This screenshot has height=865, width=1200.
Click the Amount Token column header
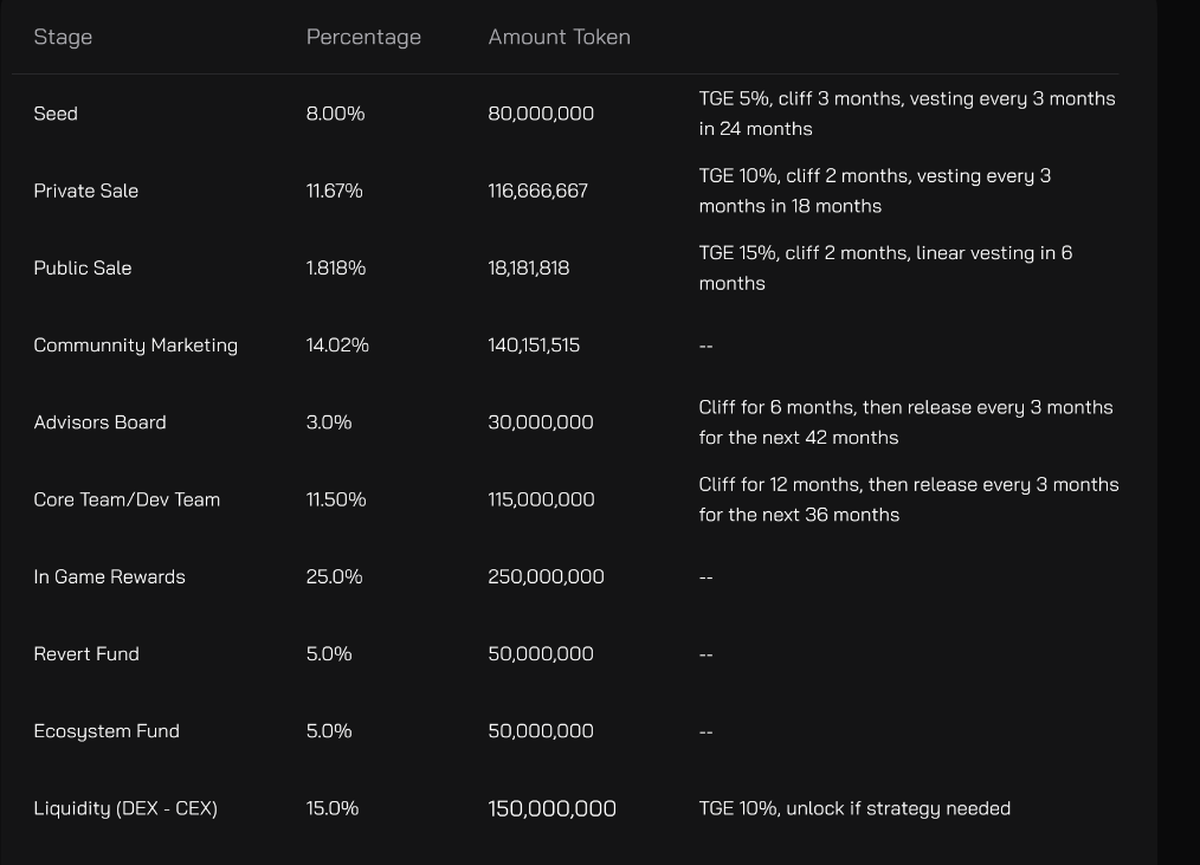pyautogui.click(x=559, y=37)
